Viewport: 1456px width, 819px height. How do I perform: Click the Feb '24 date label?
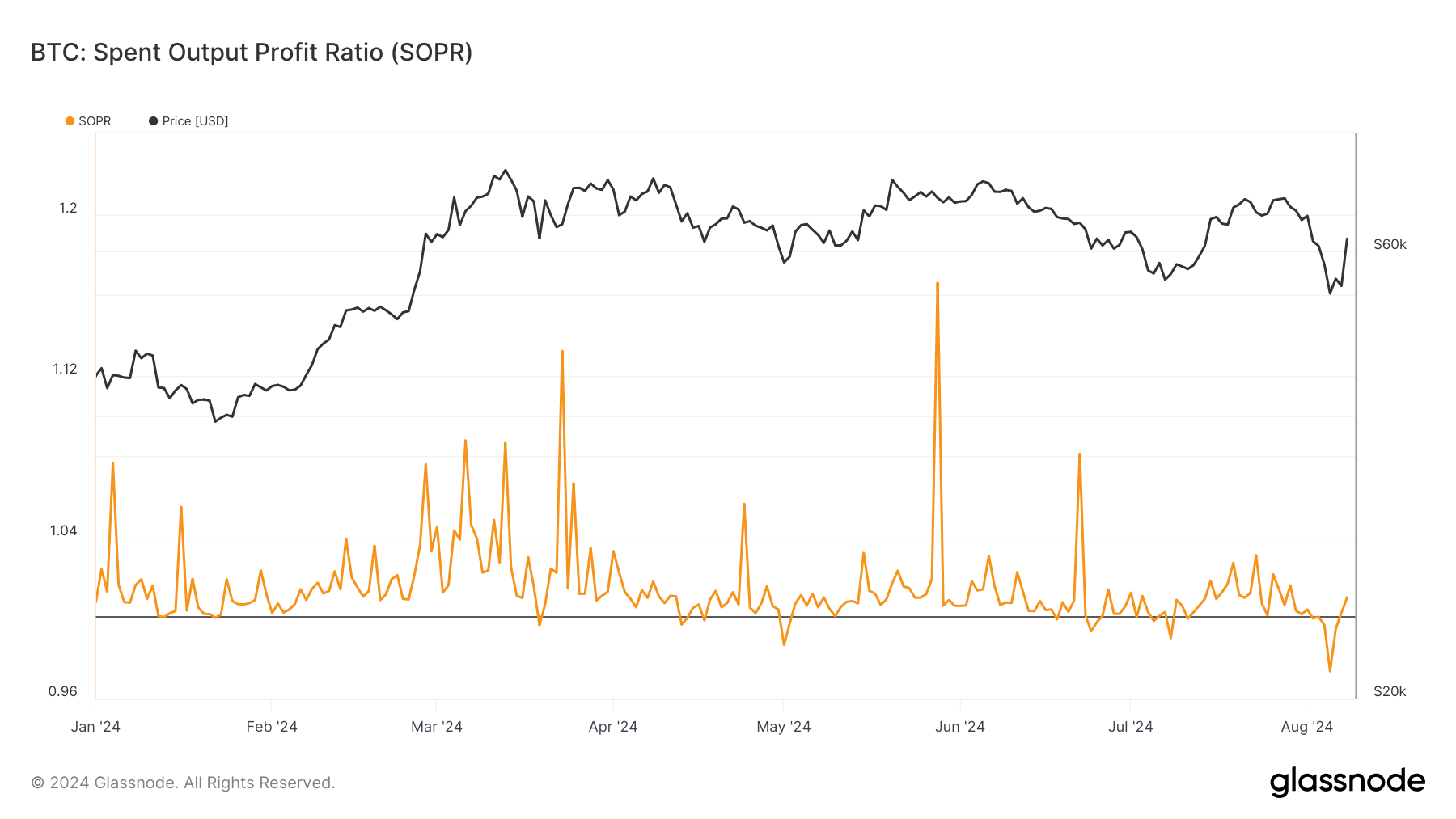pos(272,726)
